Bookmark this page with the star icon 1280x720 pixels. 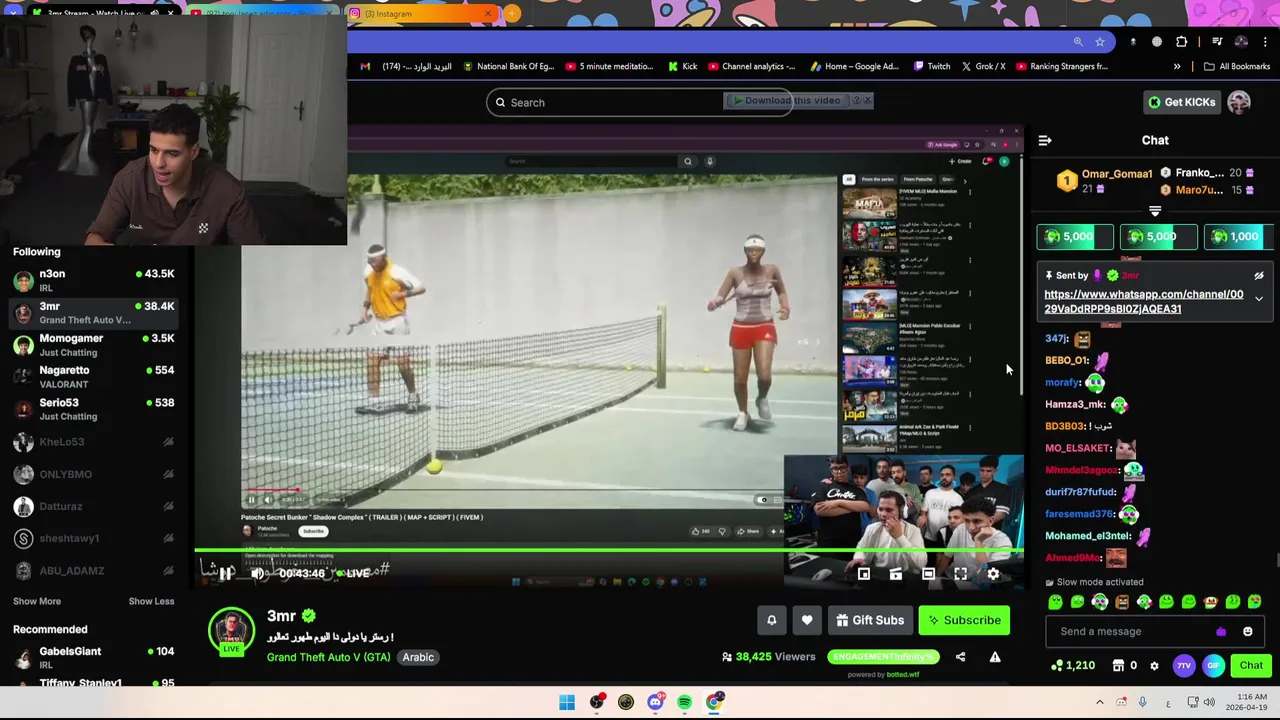coord(1100,42)
